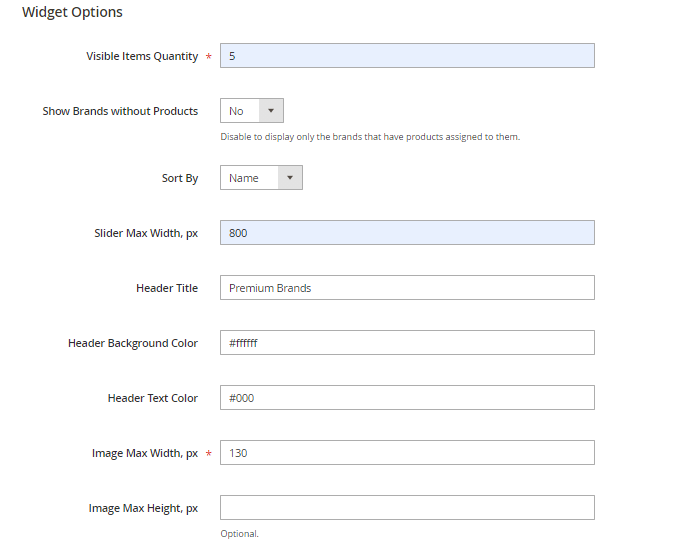Click the Widget Options section heading

pos(72,13)
